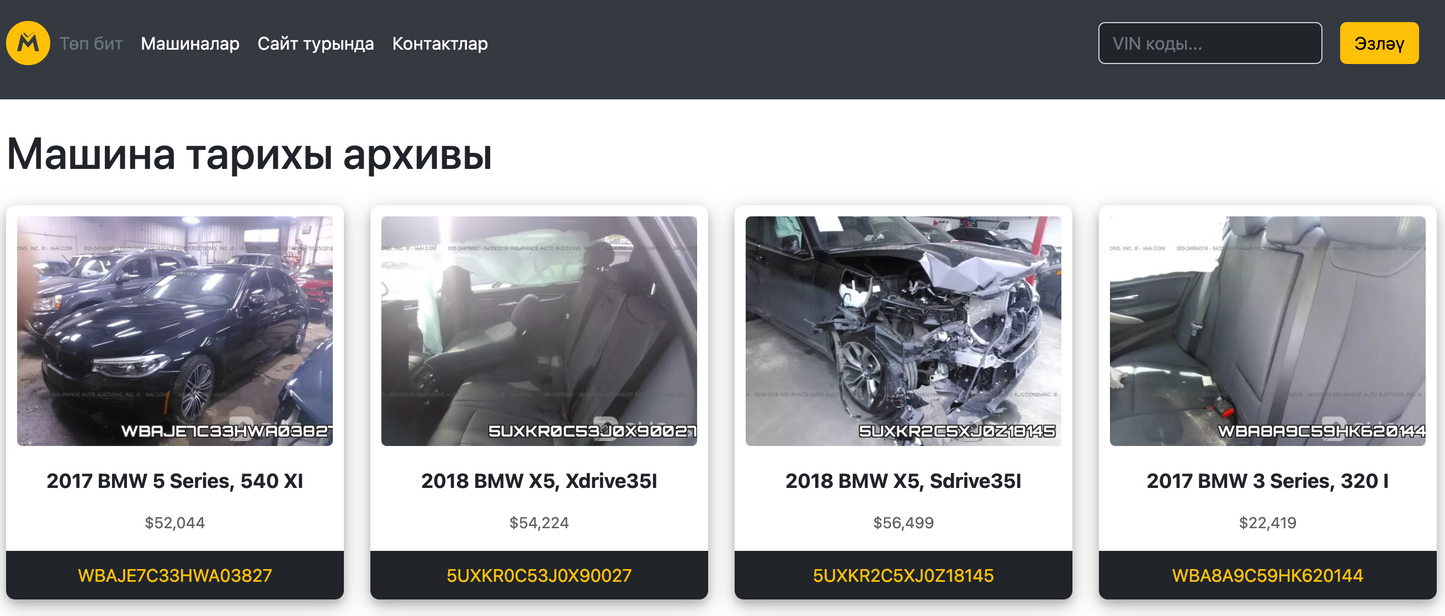
Task: Select the 2018 BMW X5, Sdrive35I title
Action: tap(903, 481)
